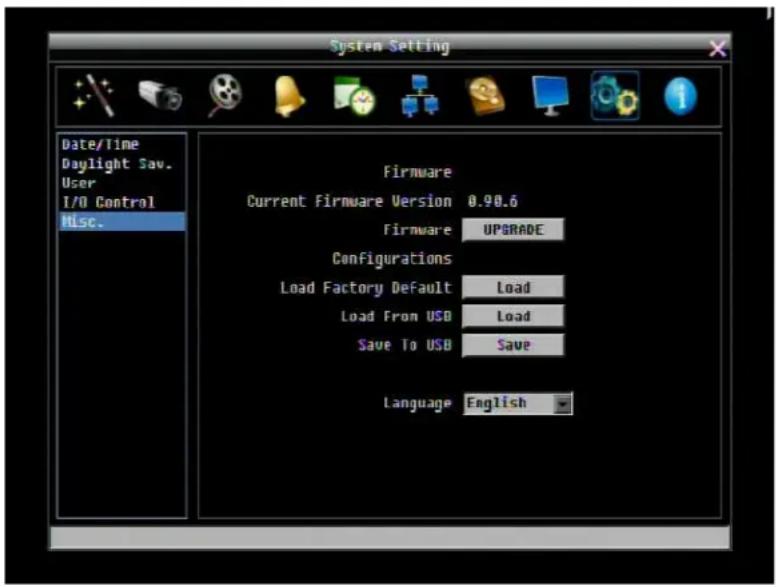The image size is (776, 587).
Task: Select I/O Control in the side menu
Action: pos(122,202)
